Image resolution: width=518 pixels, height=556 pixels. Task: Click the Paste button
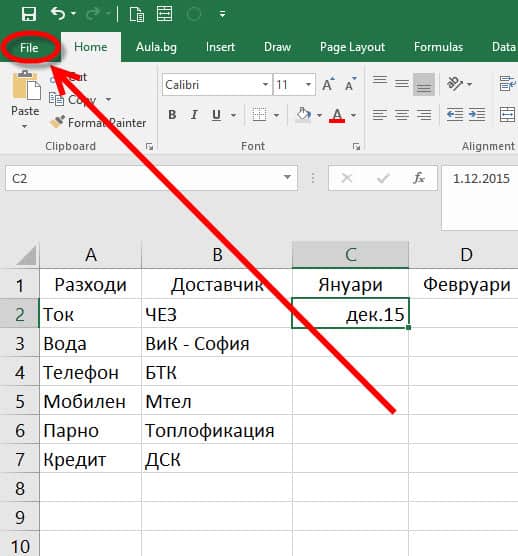25,100
